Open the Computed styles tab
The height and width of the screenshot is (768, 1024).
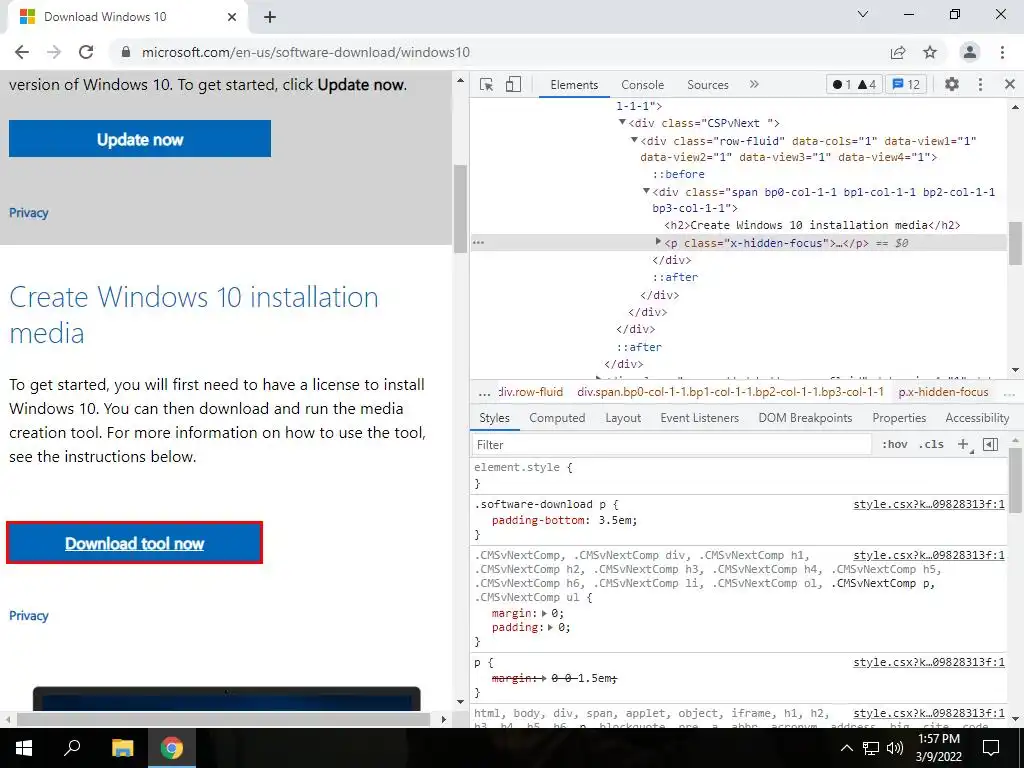coord(557,418)
